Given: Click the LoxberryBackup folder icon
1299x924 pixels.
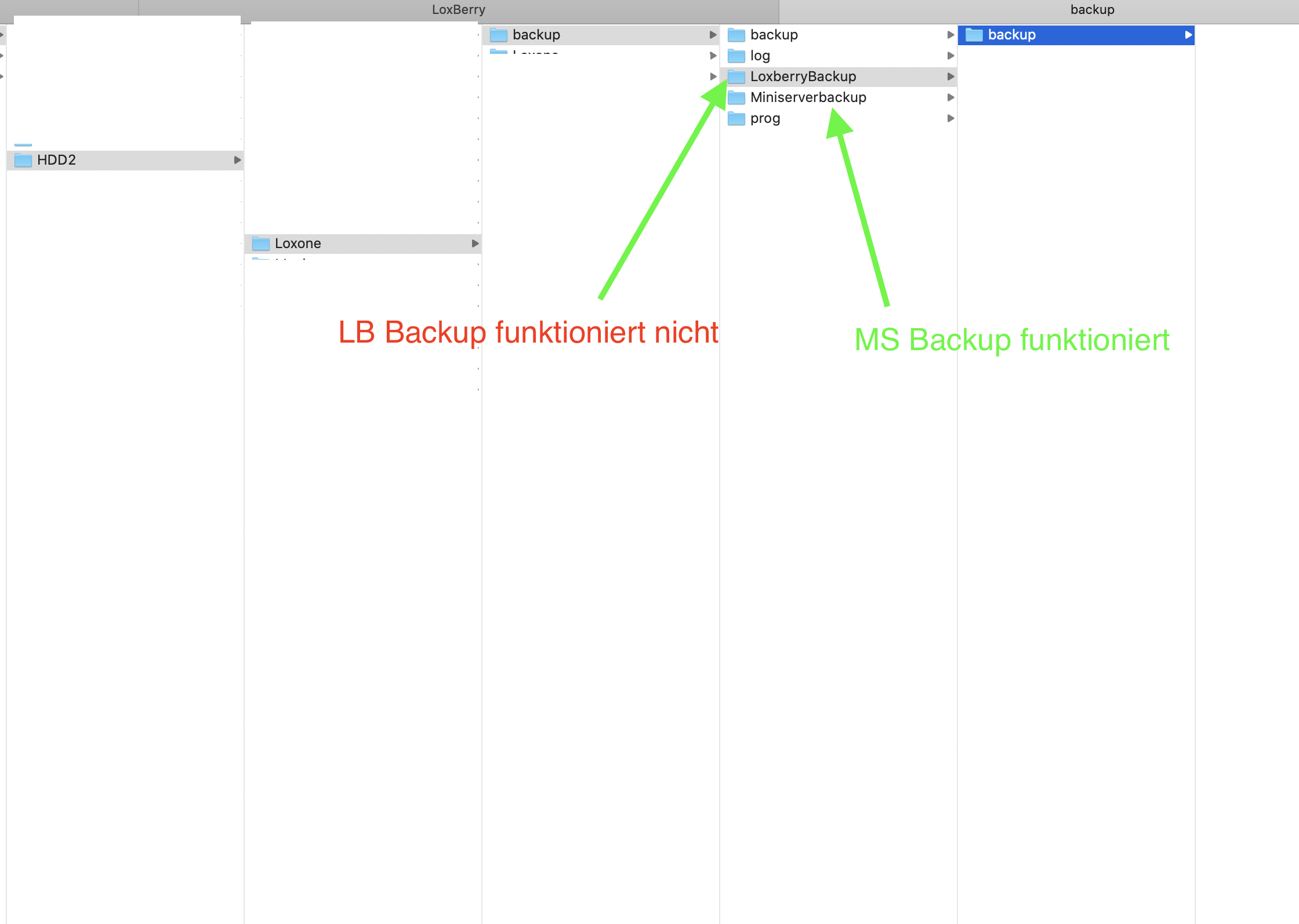Looking at the screenshot, I should 736,77.
